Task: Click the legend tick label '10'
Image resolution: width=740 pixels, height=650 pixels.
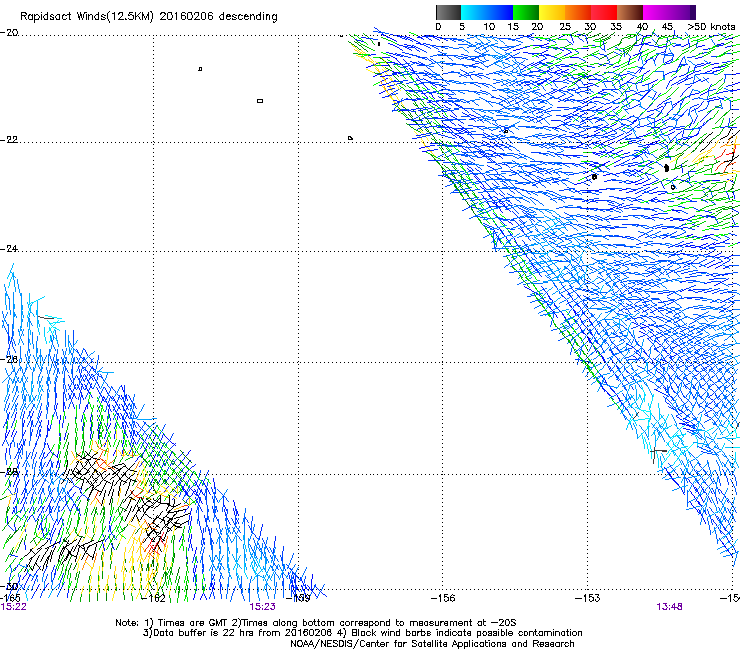Action: (489, 27)
